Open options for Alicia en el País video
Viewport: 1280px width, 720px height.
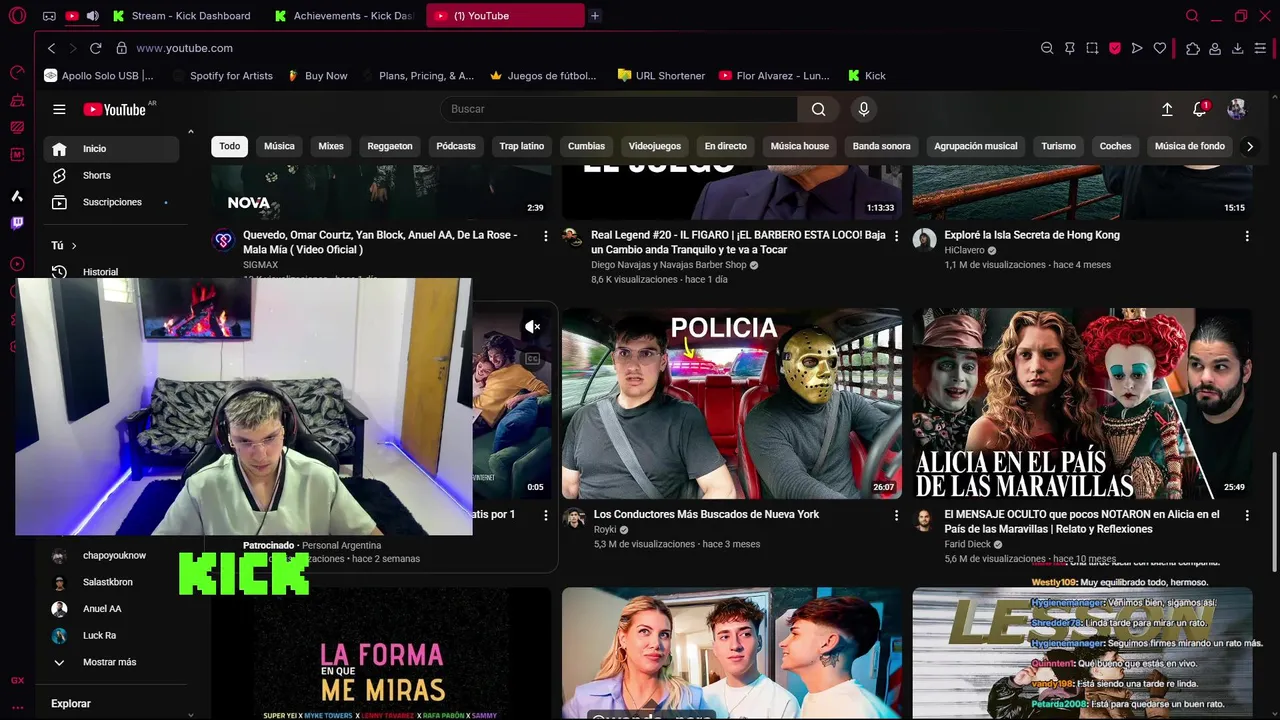pos(1247,515)
